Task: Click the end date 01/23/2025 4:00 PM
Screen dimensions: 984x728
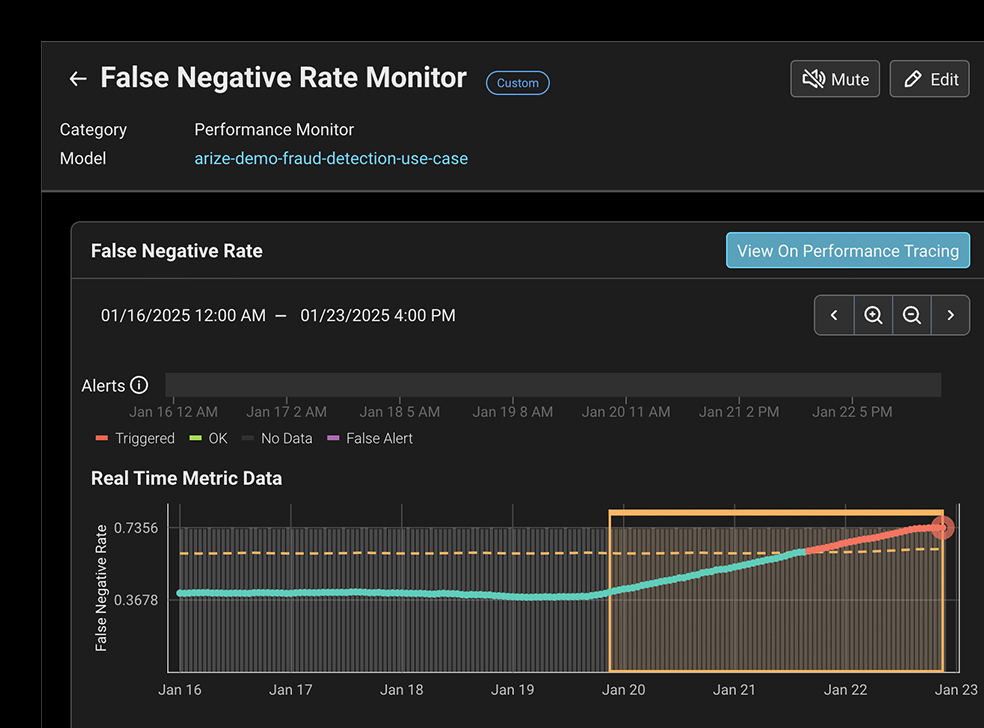Action: click(377, 315)
